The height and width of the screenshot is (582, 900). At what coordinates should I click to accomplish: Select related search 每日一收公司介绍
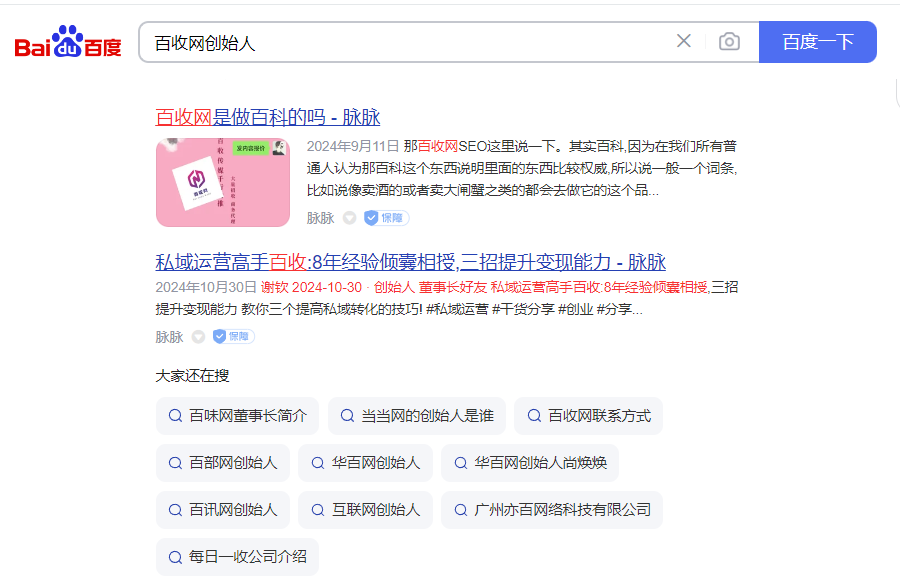[x=237, y=557]
